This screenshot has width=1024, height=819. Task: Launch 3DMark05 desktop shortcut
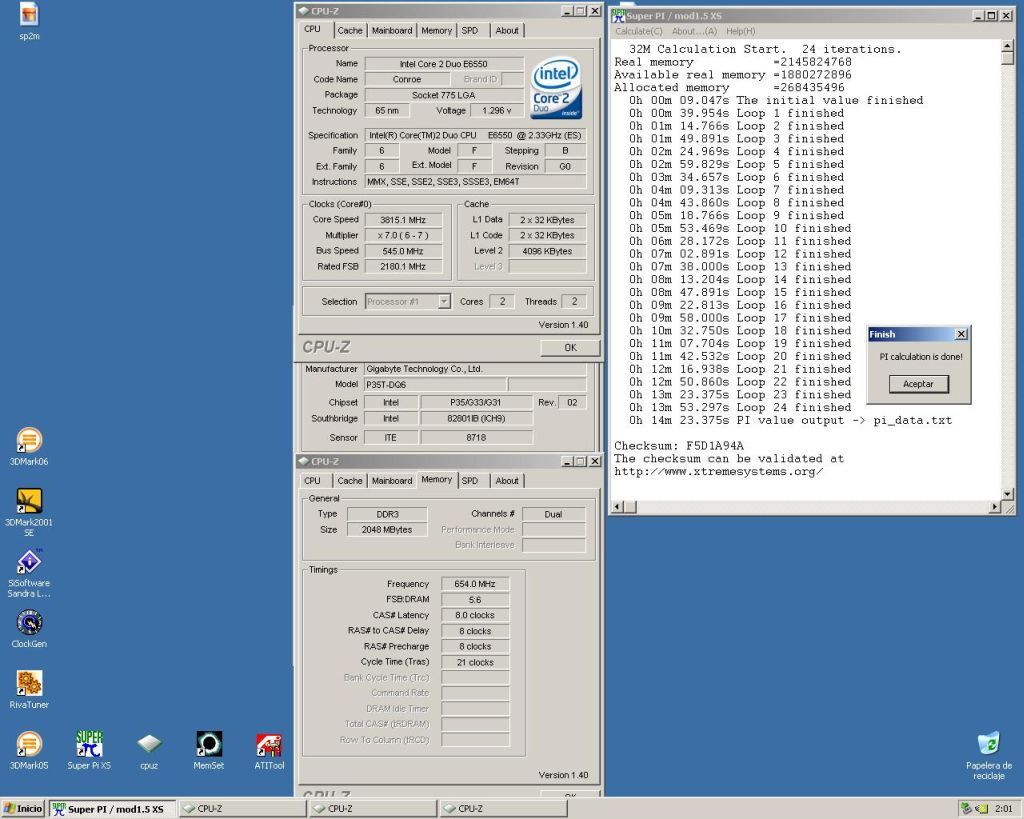(x=29, y=750)
